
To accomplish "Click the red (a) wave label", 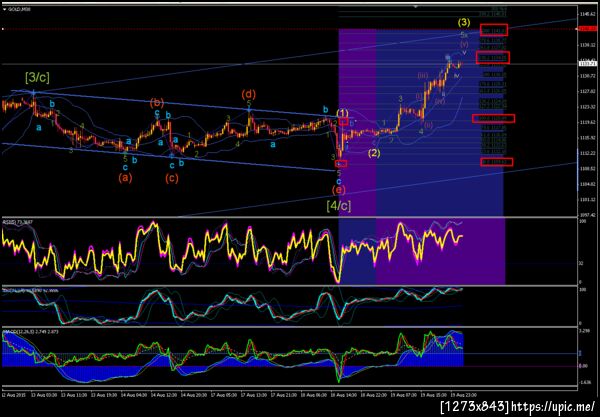I will point(125,178).
